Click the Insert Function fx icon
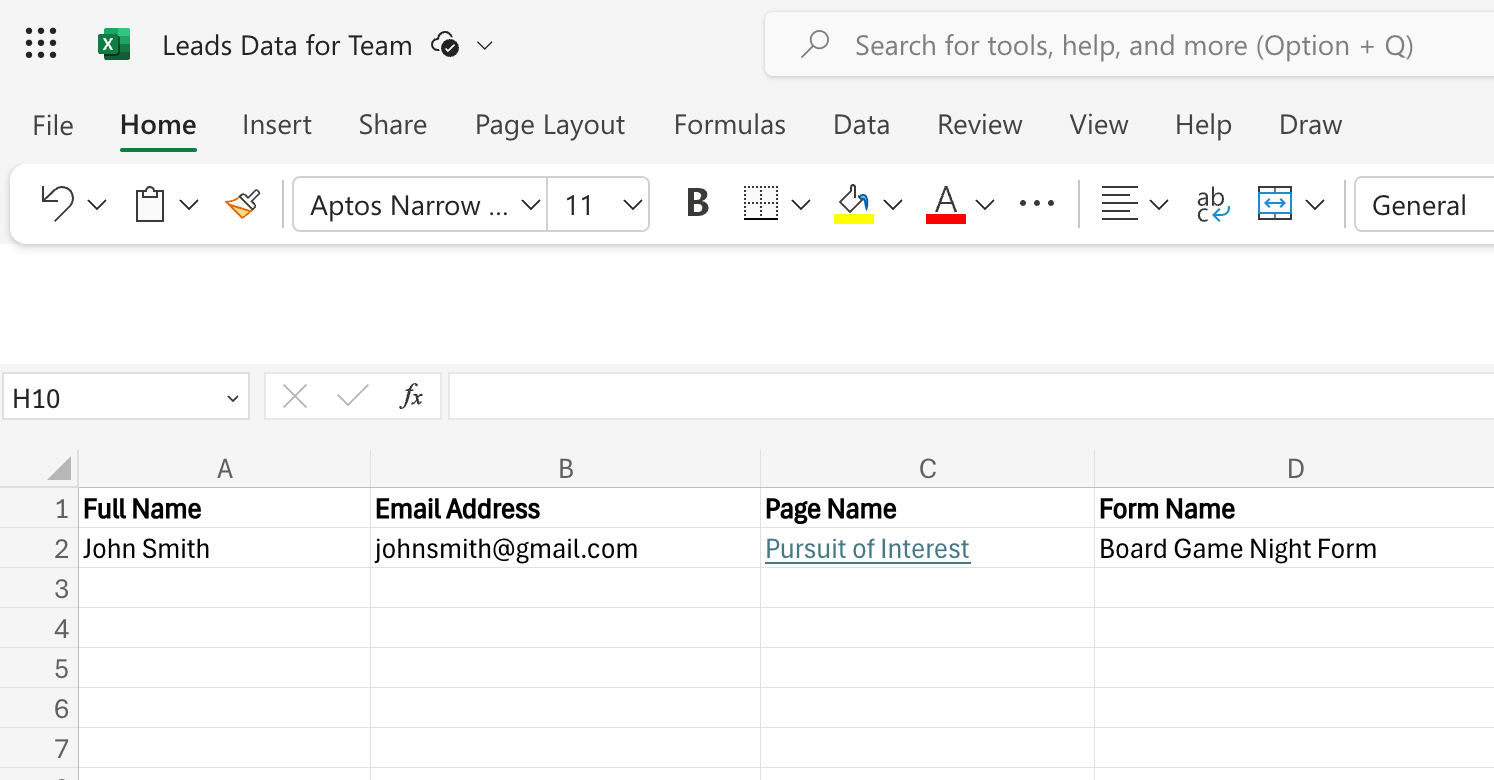Image resolution: width=1494 pixels, height=780 pixels. click(411, 397)
